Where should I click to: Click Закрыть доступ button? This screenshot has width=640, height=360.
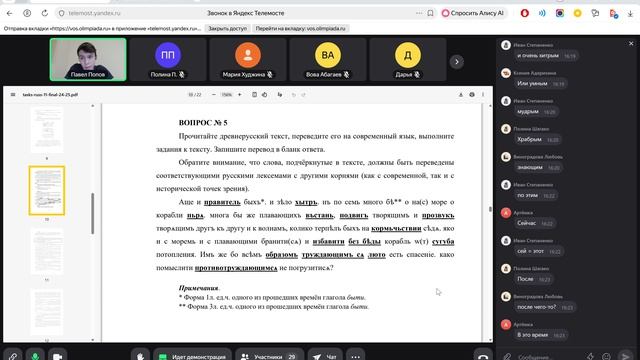(x=227, y=29)
